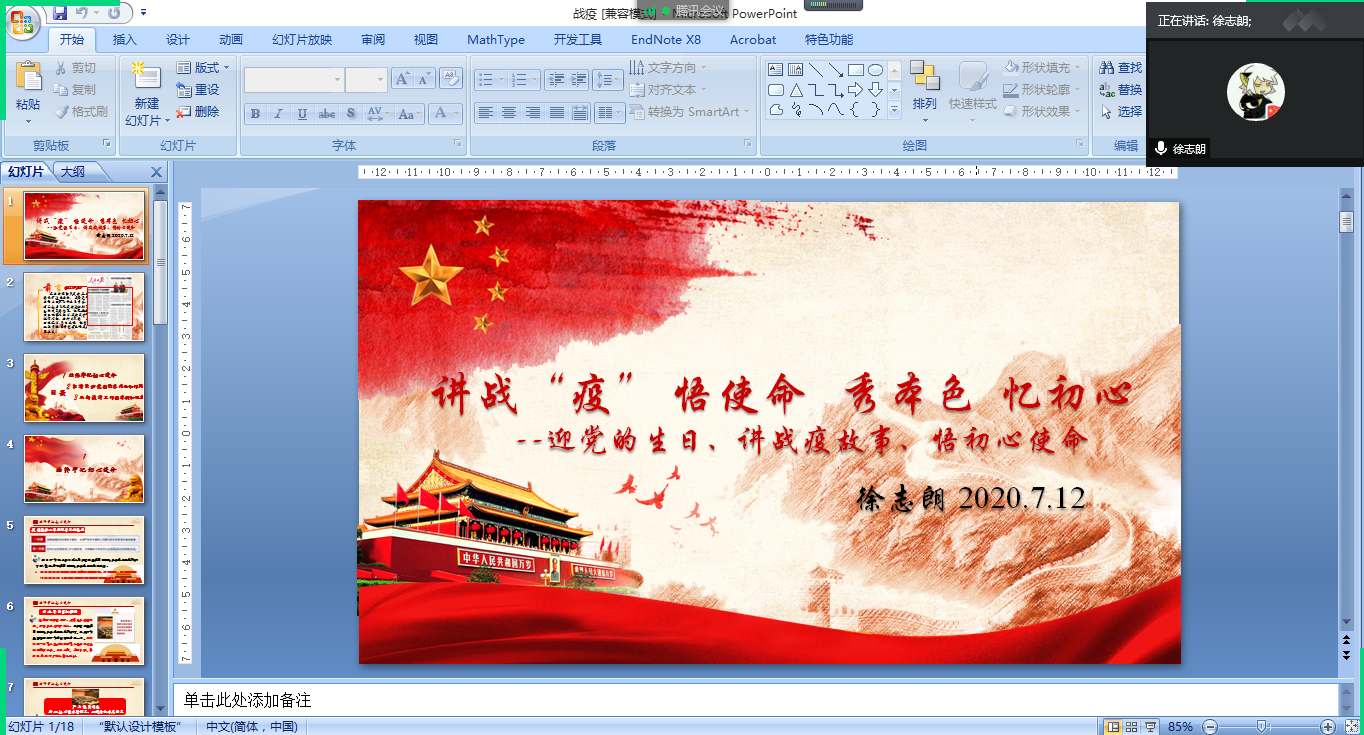Save the presentation with the floppy icon
The height and width of the screenshot is (735, 1364).
tap(60, 13)
